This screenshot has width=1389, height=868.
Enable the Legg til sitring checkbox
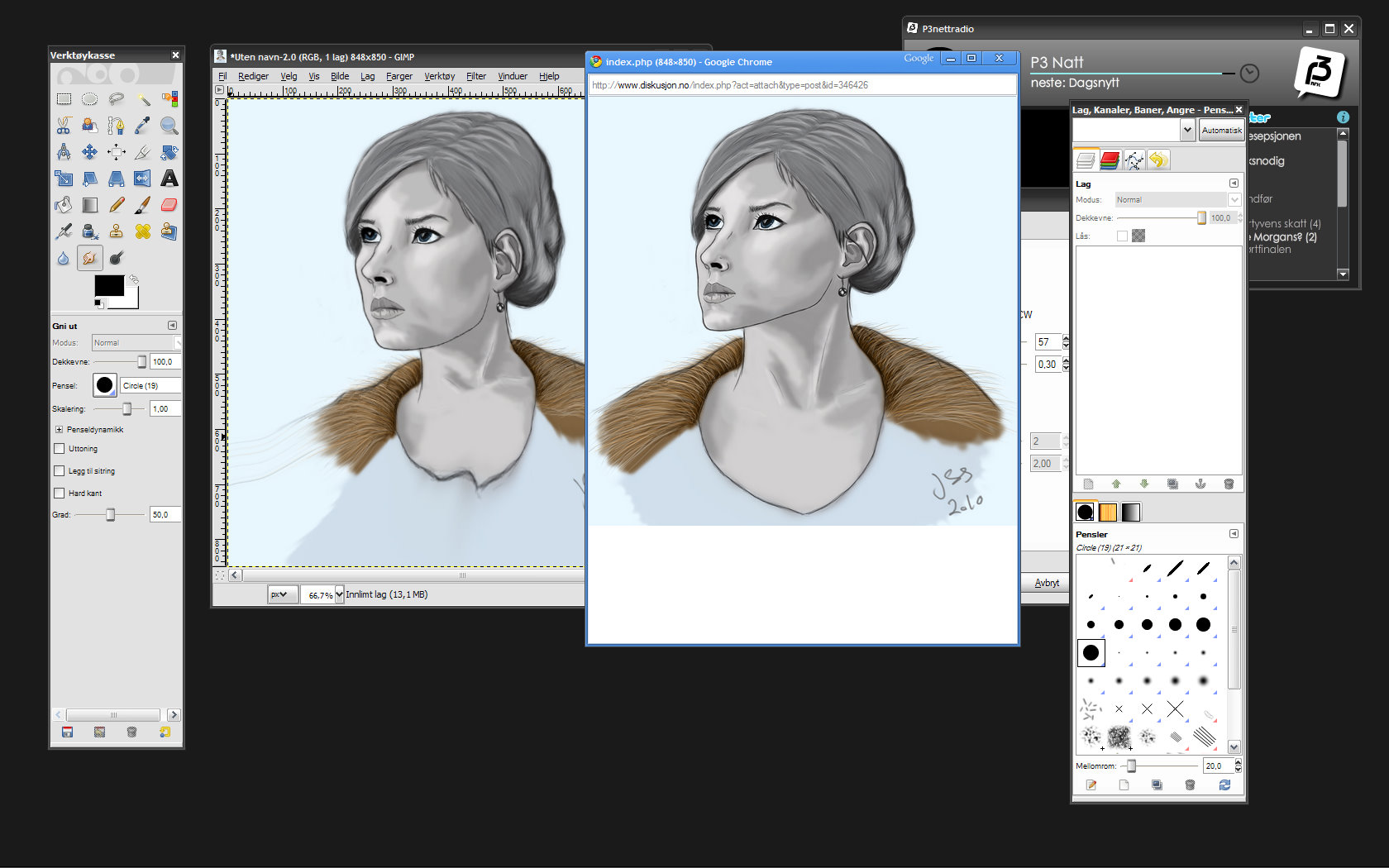[59, 471]
